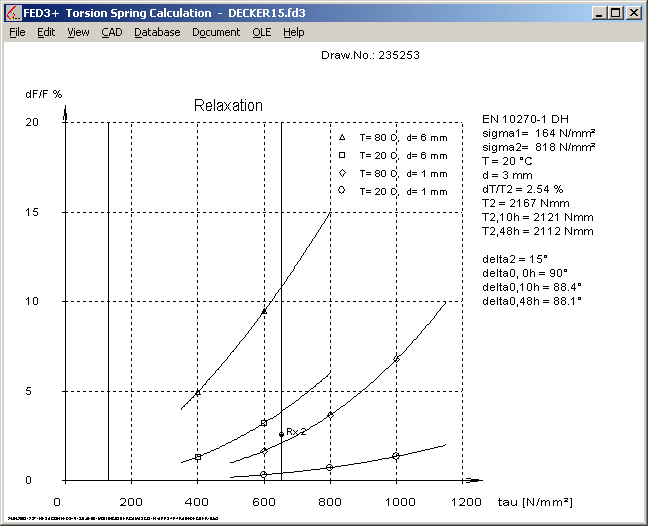Click the Relaxation chart title
The height and width of the screenshot is (526, 648).
pos(228,106)
